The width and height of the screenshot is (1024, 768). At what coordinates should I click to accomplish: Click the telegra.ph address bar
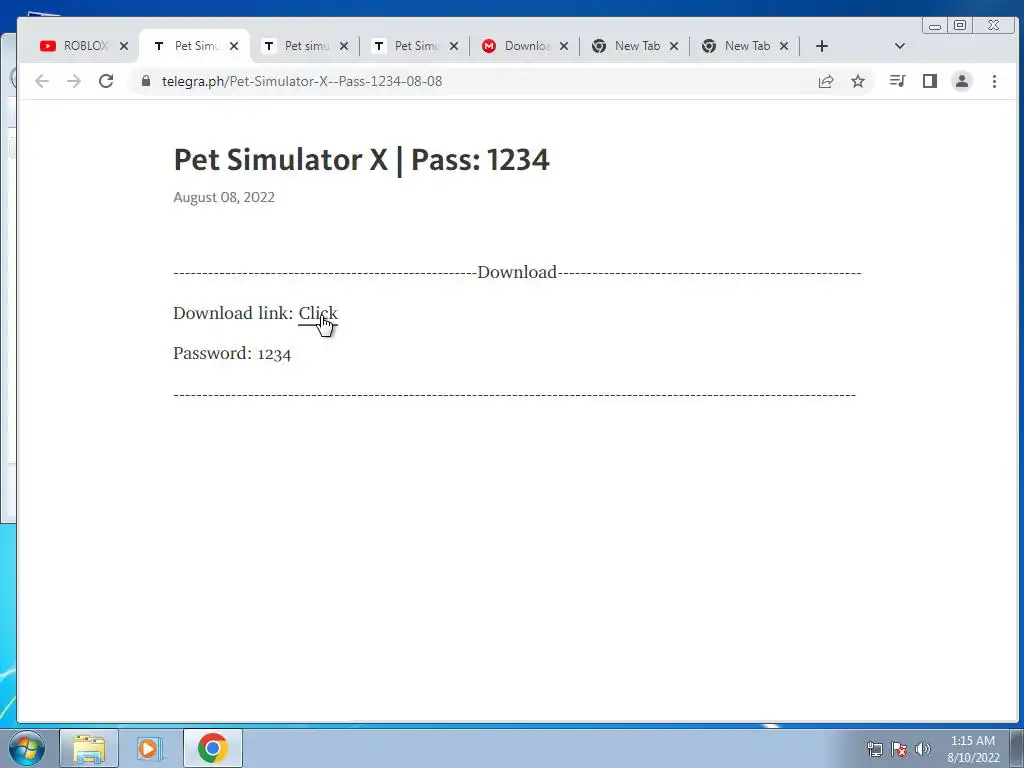[x=470, y=81]
